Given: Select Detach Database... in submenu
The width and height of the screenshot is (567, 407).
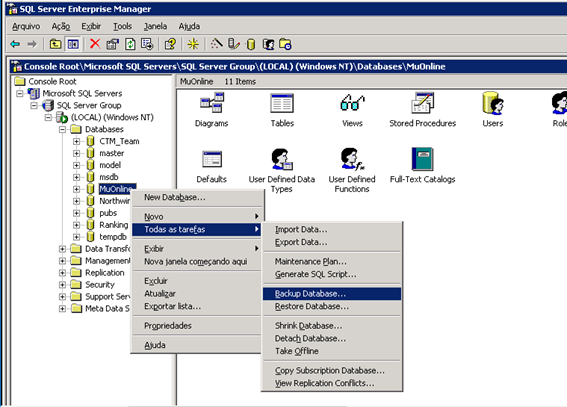Looking at the screenshot, I should coord(332,339).
